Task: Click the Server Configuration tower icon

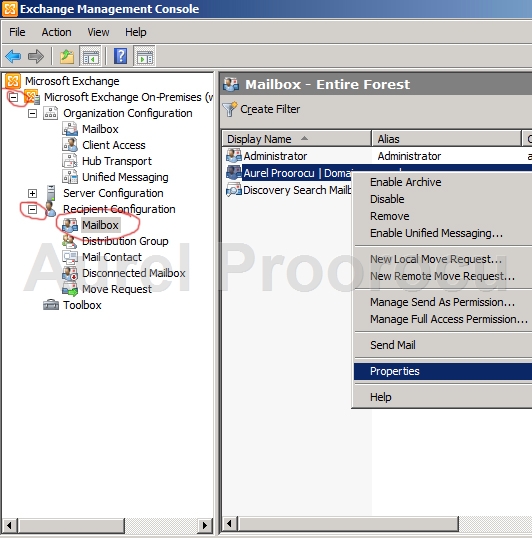Action: pos(51,193)
